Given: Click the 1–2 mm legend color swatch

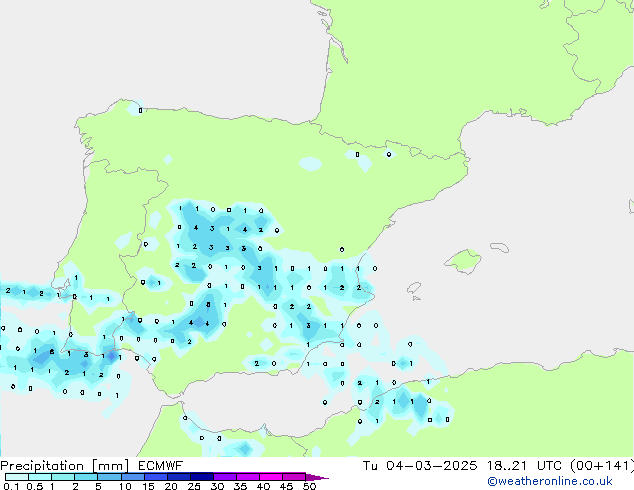Looking at the screenshot, I should [x=63, y=477].
